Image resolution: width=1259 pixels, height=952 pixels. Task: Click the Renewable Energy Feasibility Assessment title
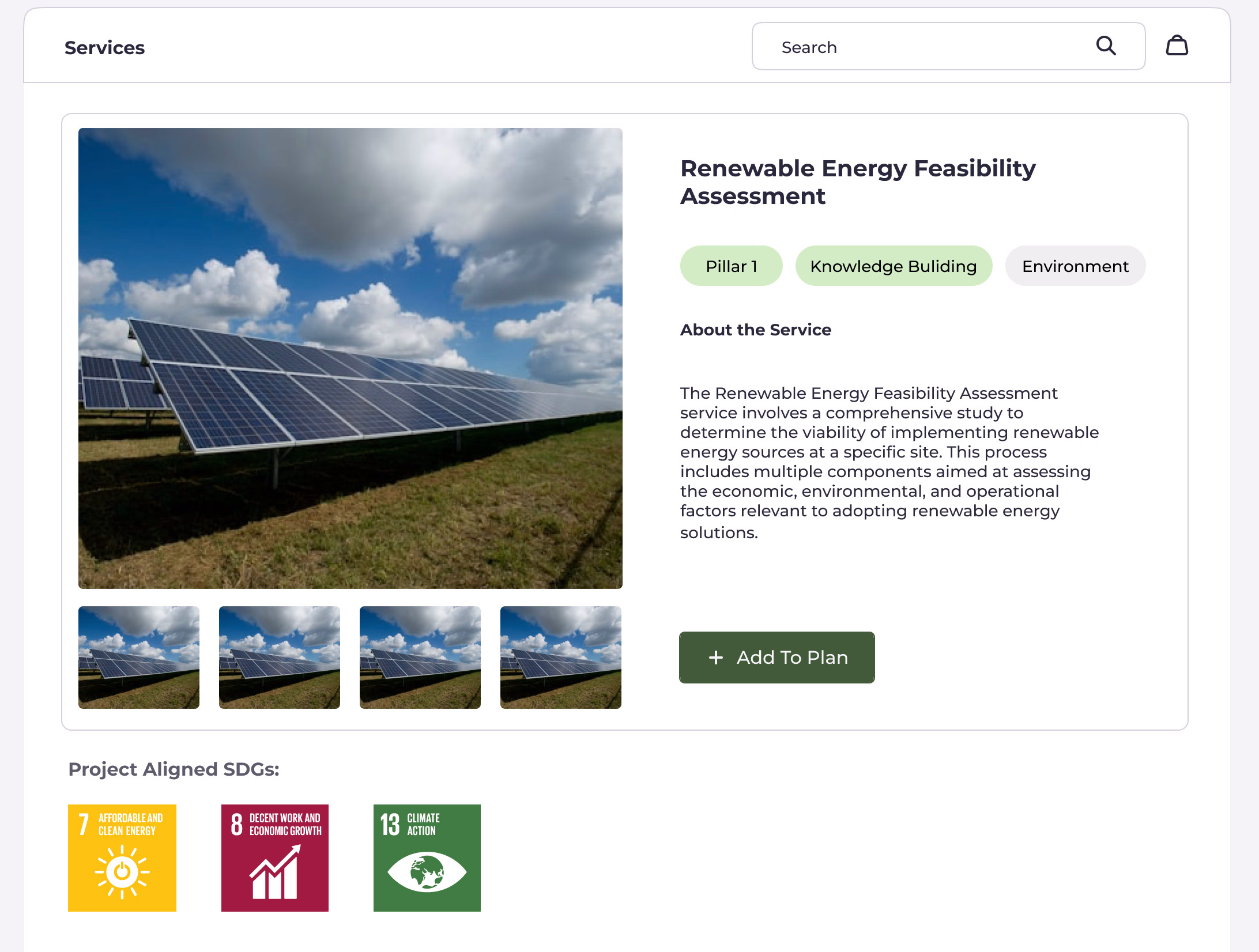point(858,182)
